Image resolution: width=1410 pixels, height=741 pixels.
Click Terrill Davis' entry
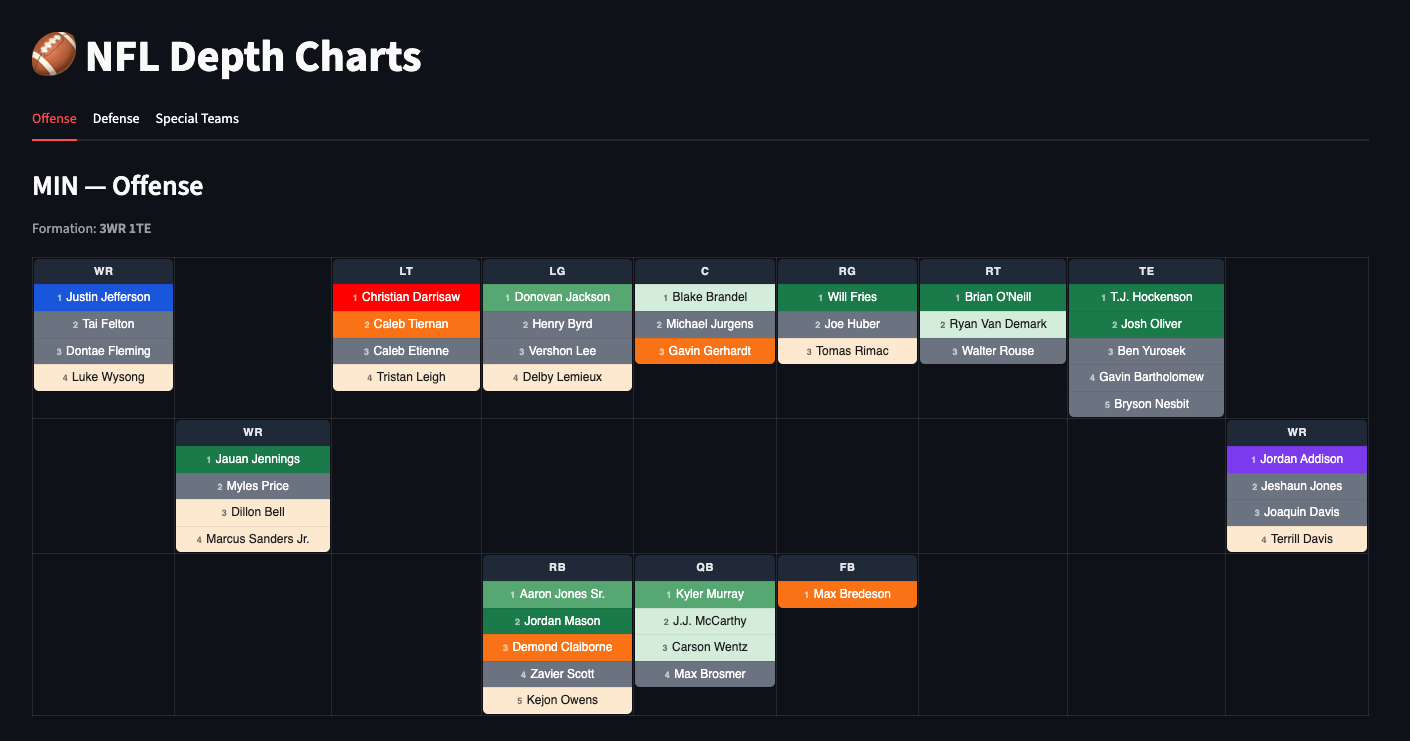(x=1297, y=539)
